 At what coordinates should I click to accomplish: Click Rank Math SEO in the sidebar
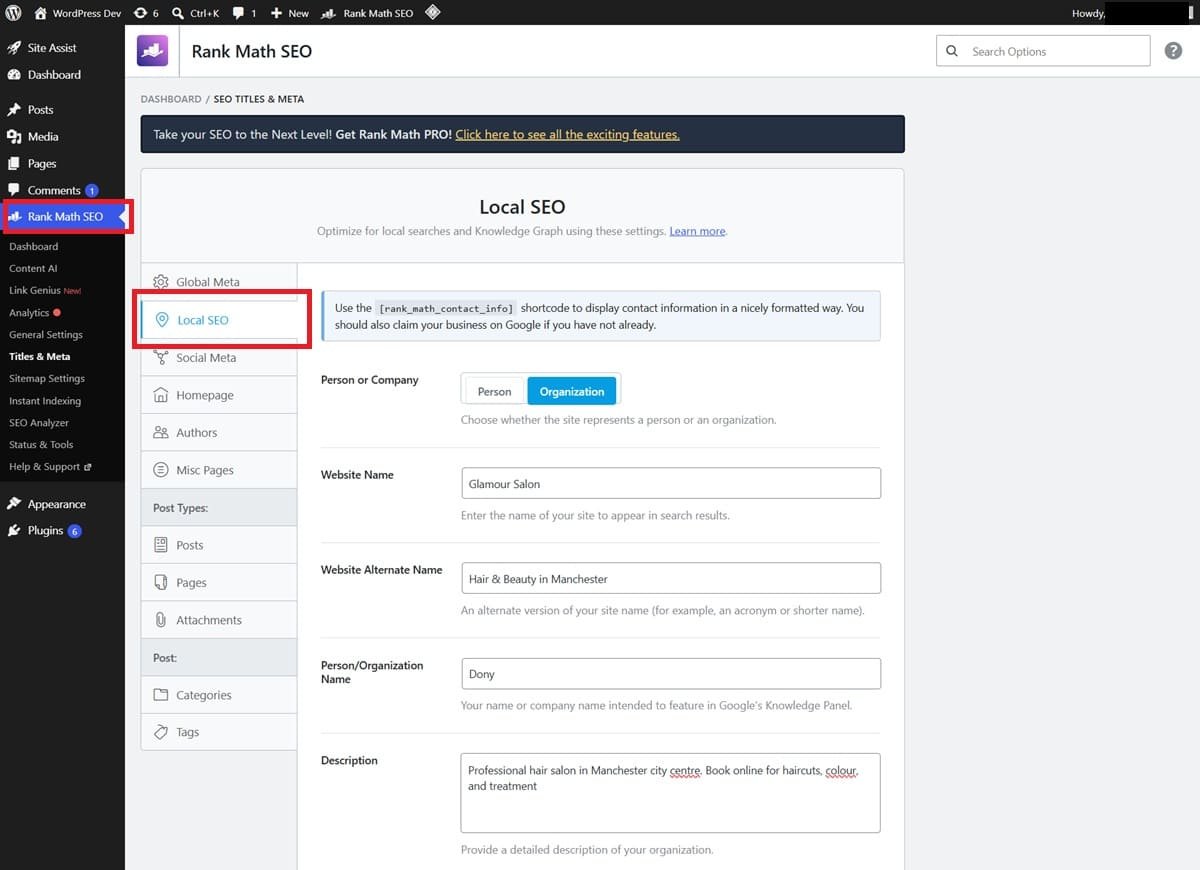point(62,217)
